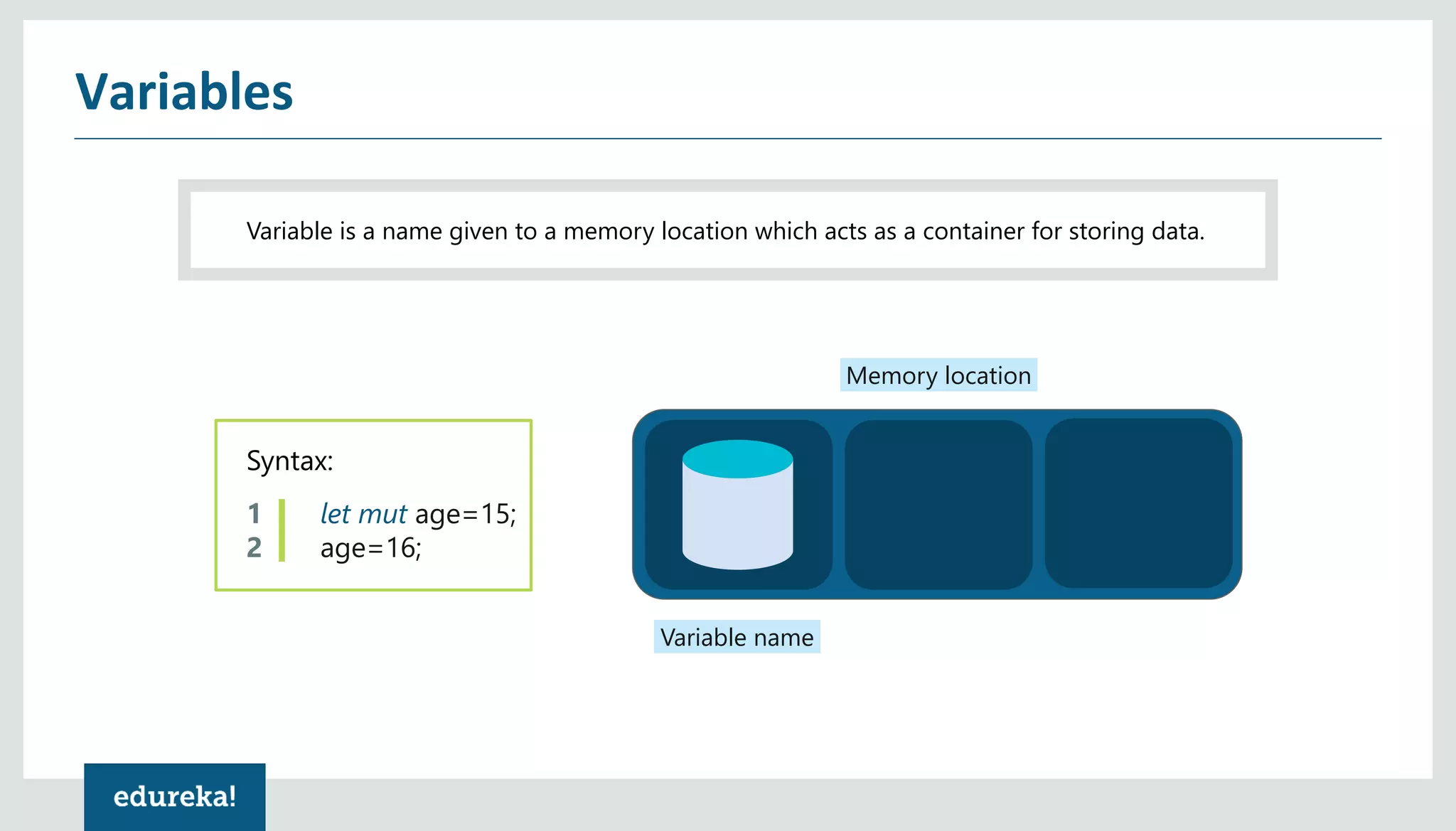Click the "mut" keyword in the code
This screenshot has height=831, width=1456.
click(382, 513)
